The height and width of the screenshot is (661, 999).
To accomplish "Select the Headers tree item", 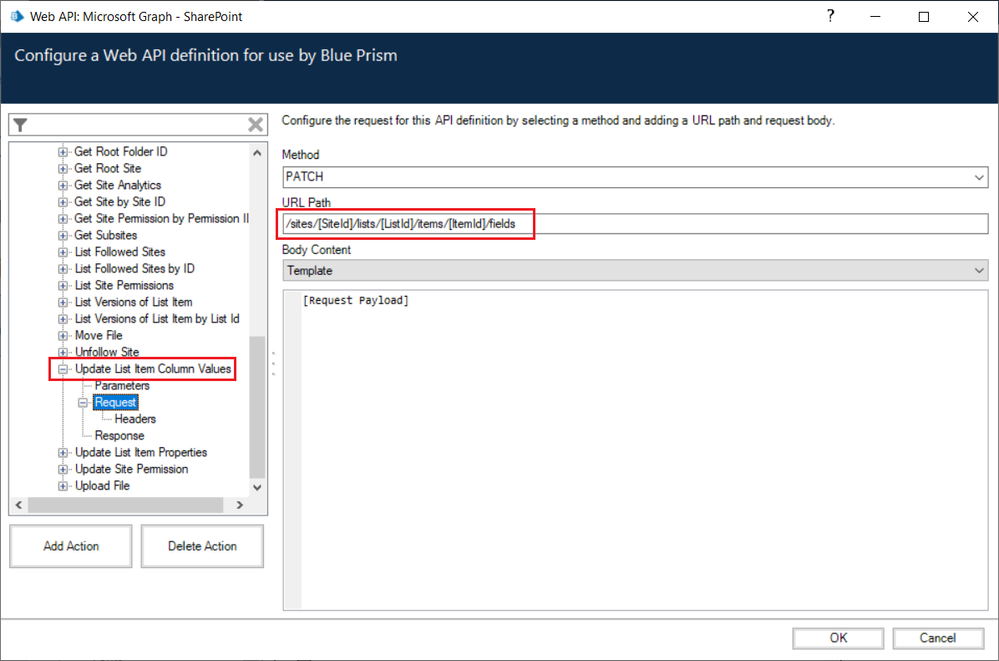I will (135, 419).
